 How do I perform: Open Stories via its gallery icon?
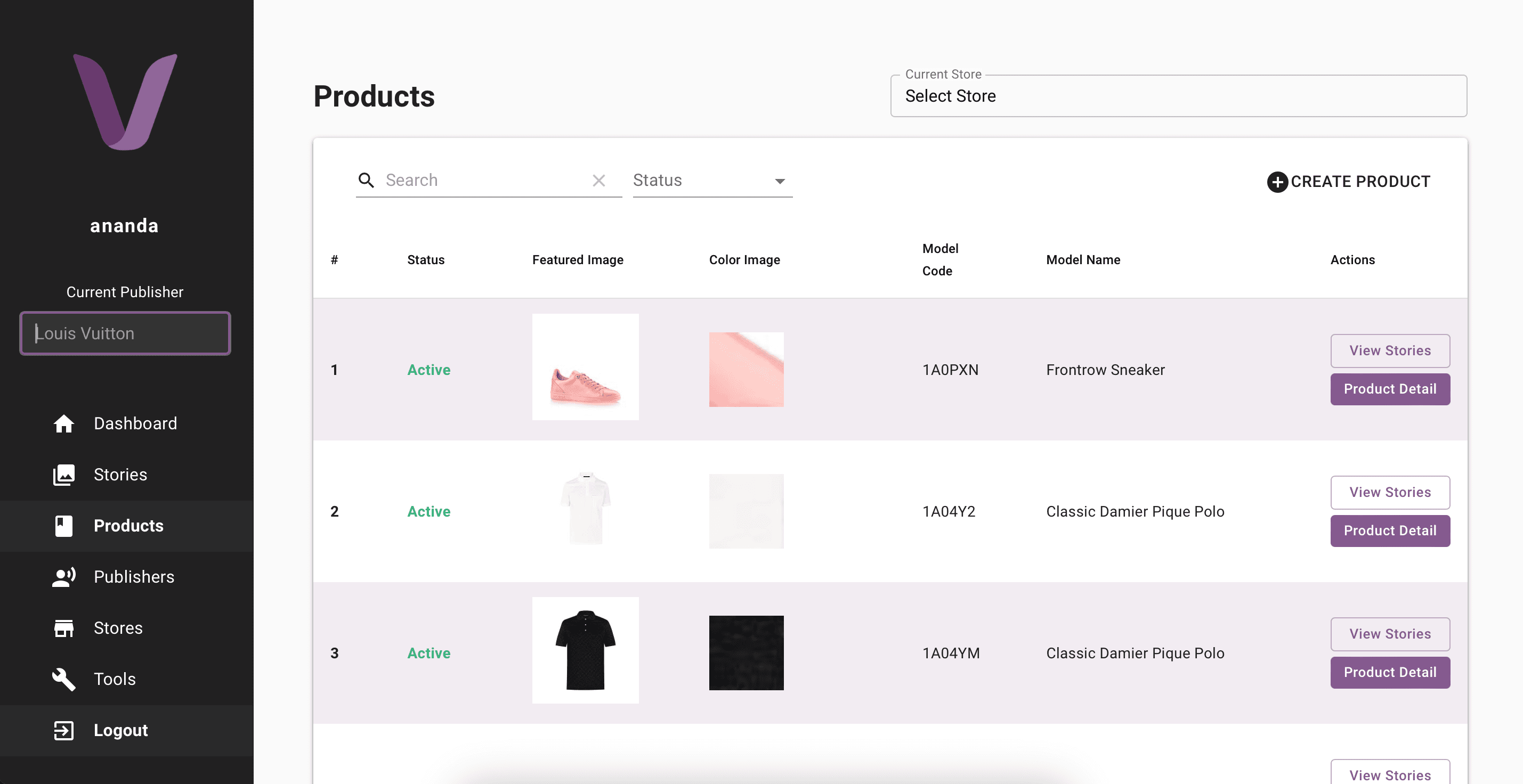pyautogui.click(x=64, y=475)
